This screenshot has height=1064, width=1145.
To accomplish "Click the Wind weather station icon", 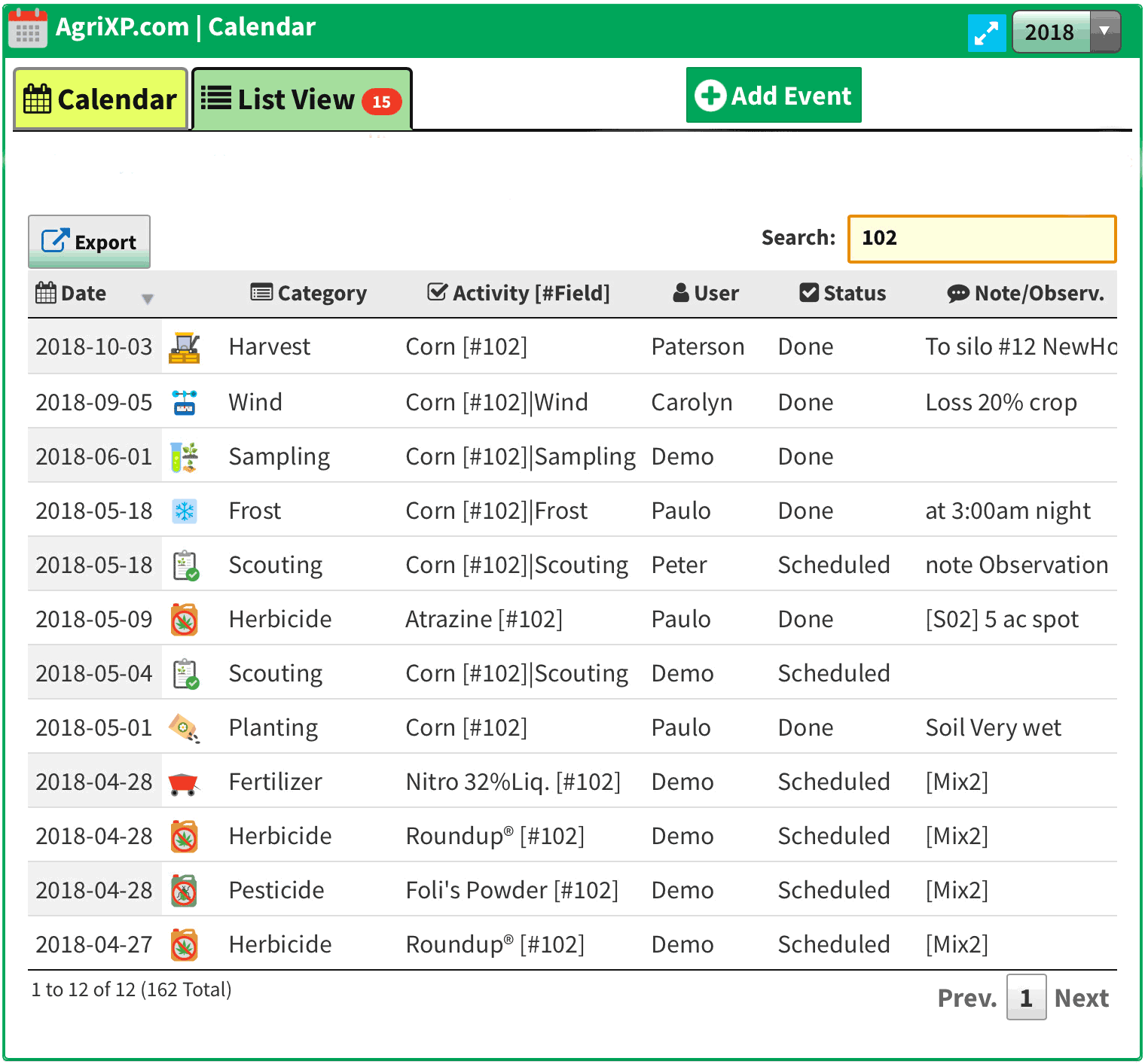I will coord(185,403).
